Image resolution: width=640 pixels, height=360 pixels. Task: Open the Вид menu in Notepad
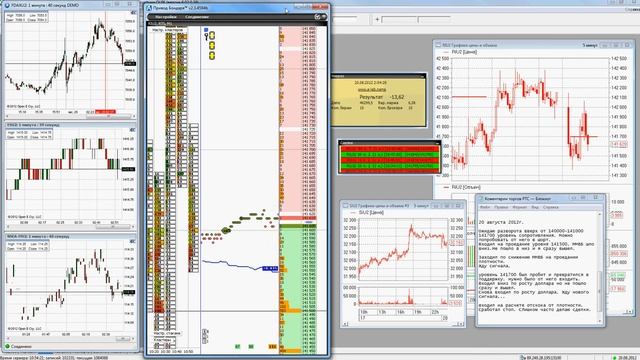(x=535, y=207)
